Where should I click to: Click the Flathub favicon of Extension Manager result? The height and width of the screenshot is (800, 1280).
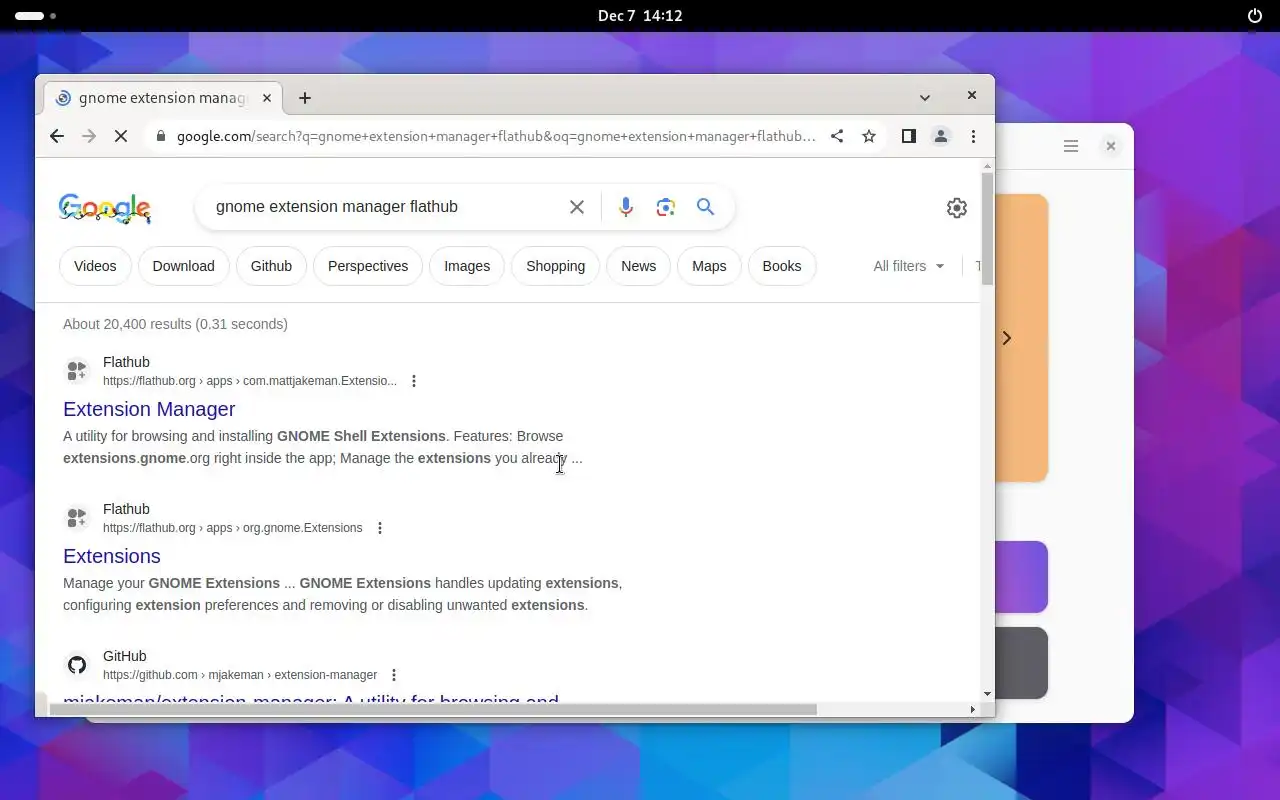[x=77, y=371]
